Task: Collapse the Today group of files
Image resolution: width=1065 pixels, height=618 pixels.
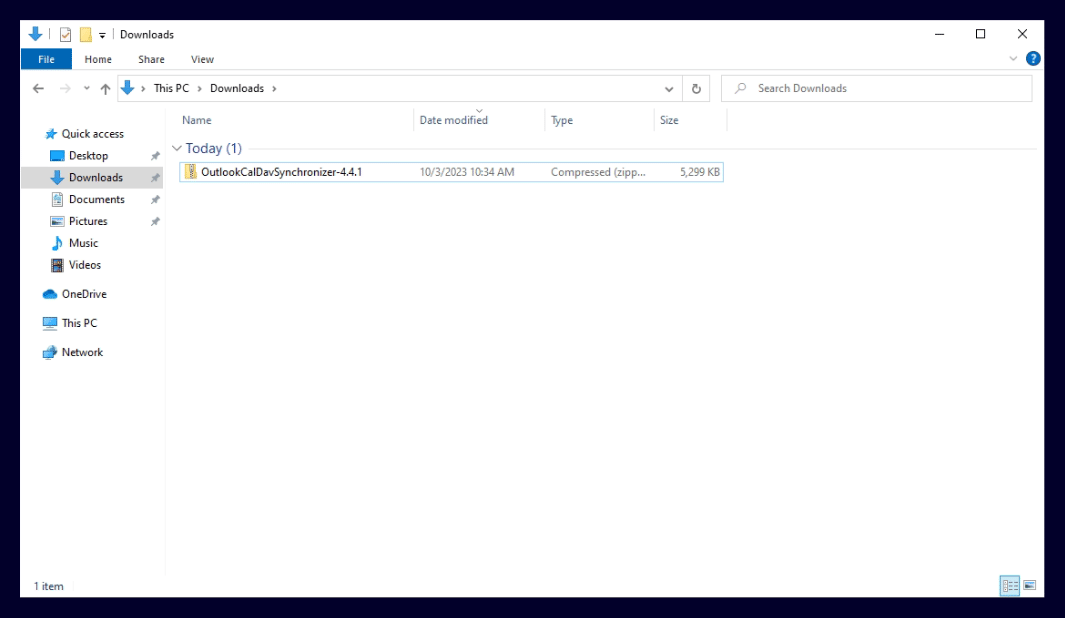Action: pos(178,148)
